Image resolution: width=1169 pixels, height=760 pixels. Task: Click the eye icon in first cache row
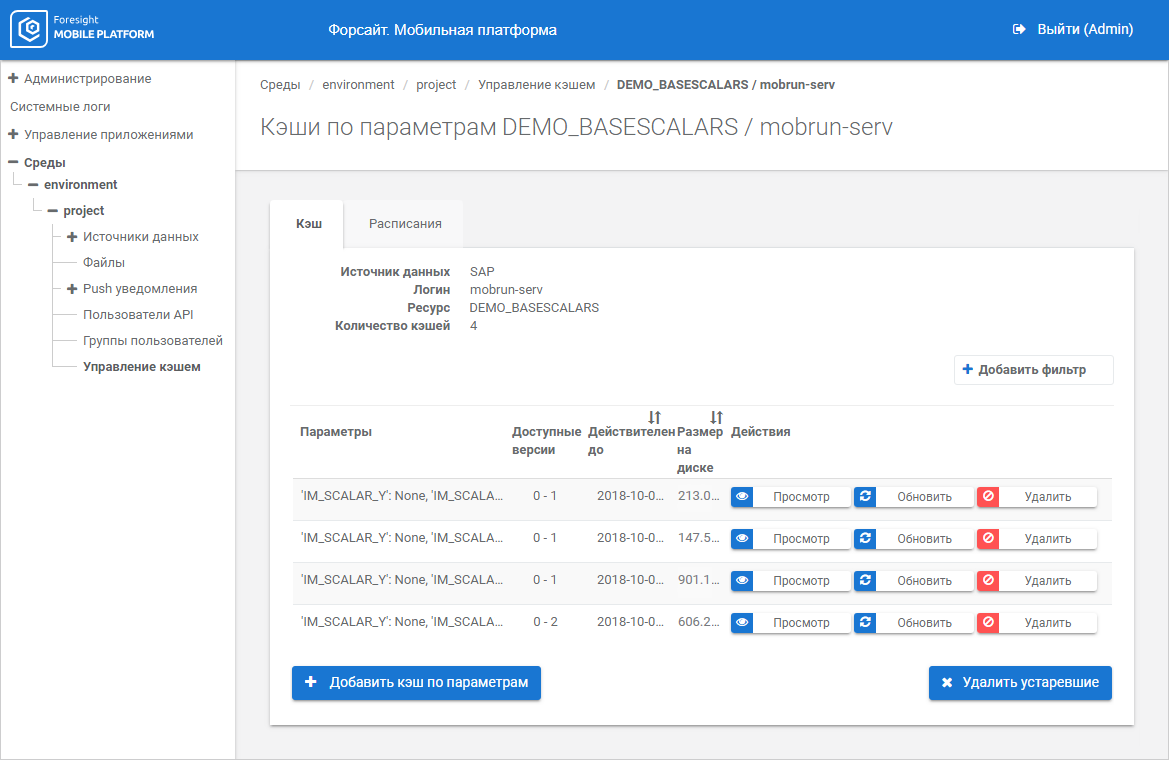pos(742,496)
